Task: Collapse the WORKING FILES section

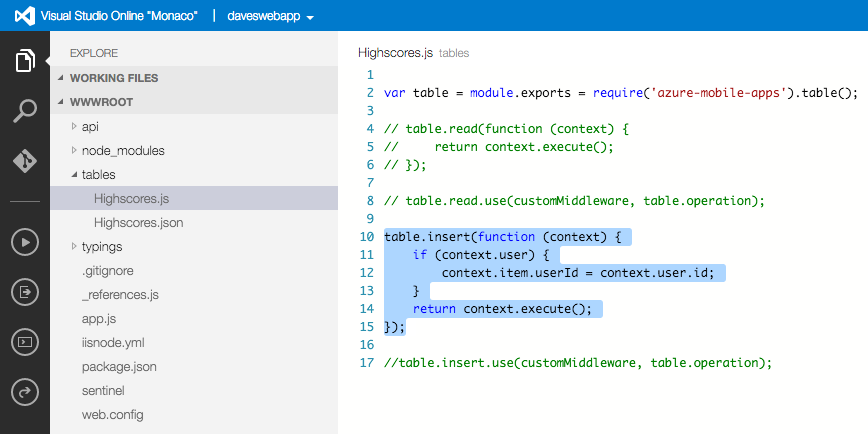Action: pyautogui.click(x=113, y=78)
